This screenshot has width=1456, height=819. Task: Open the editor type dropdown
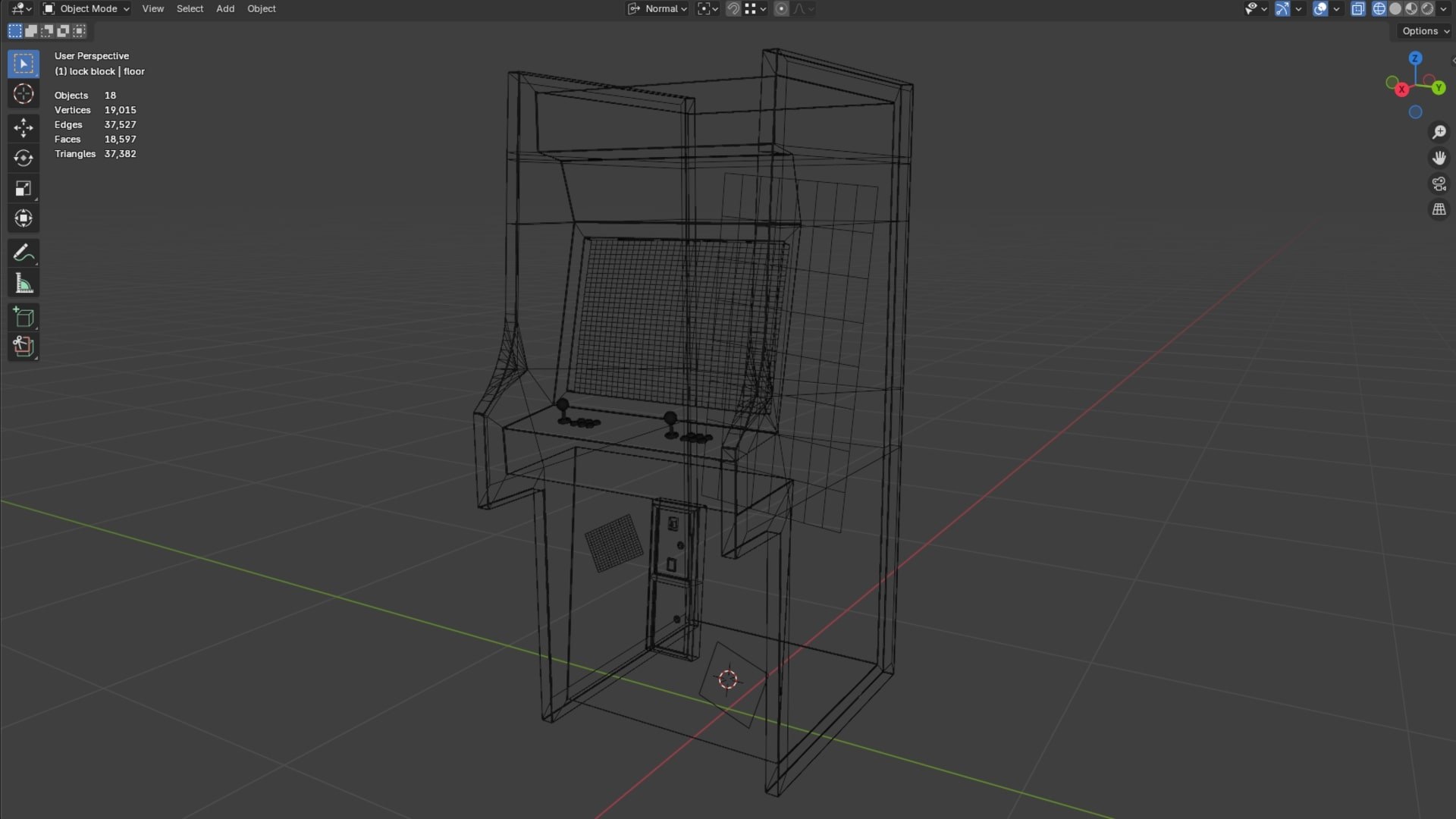coord(20,9)
